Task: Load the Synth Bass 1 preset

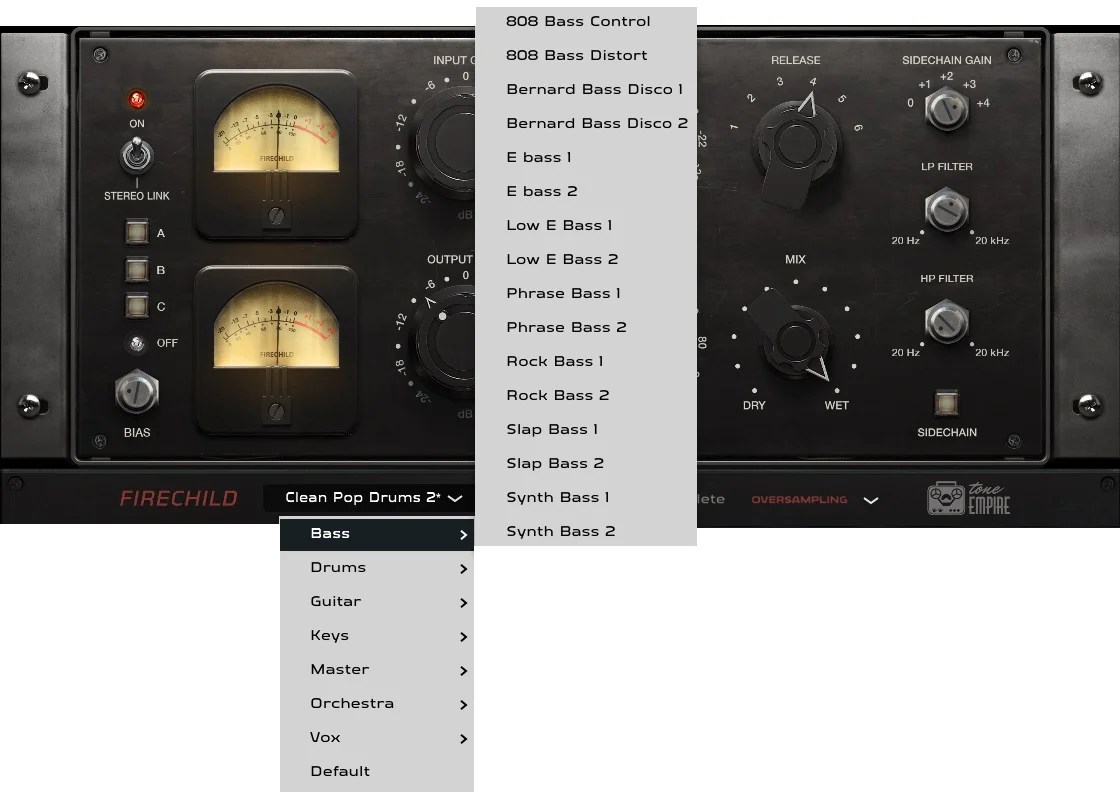Action: (586, 498)
